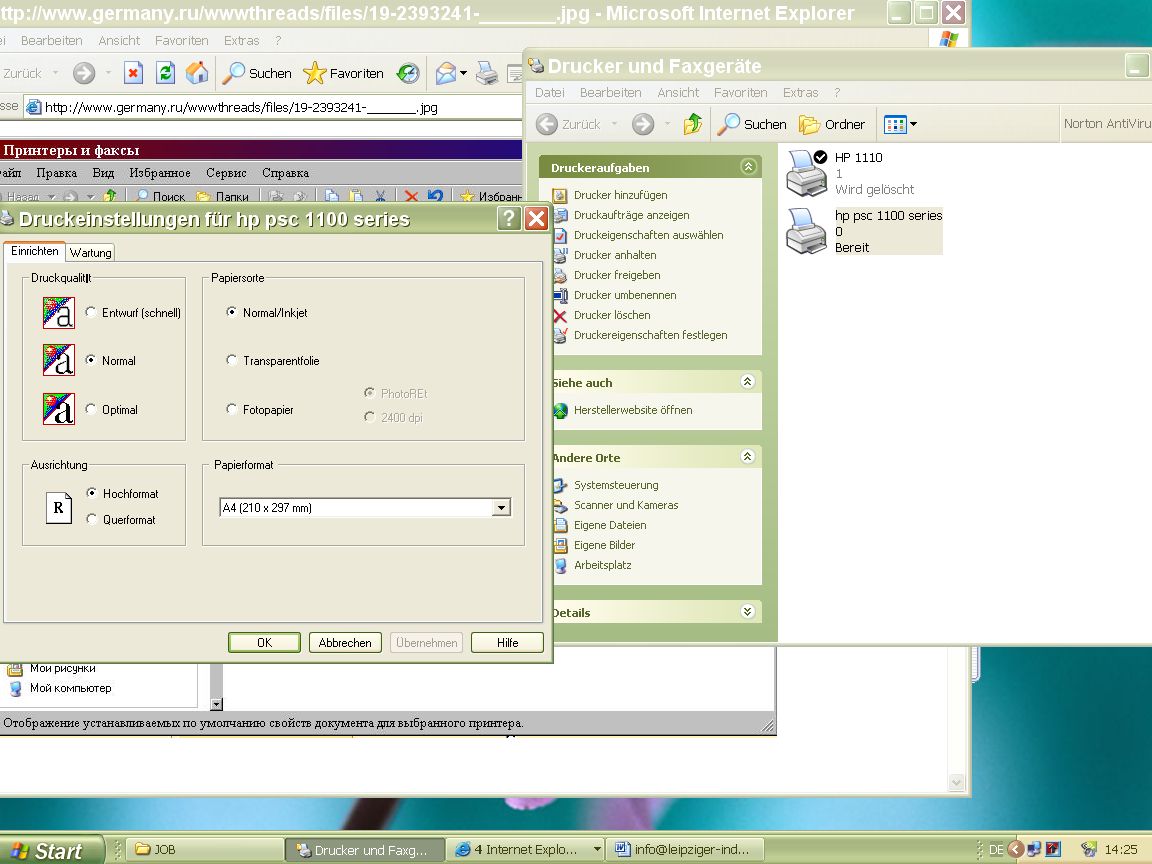The image size is (1152, 864).
Task: Click the help question mark in dialog title
Action: coord(509,218)
